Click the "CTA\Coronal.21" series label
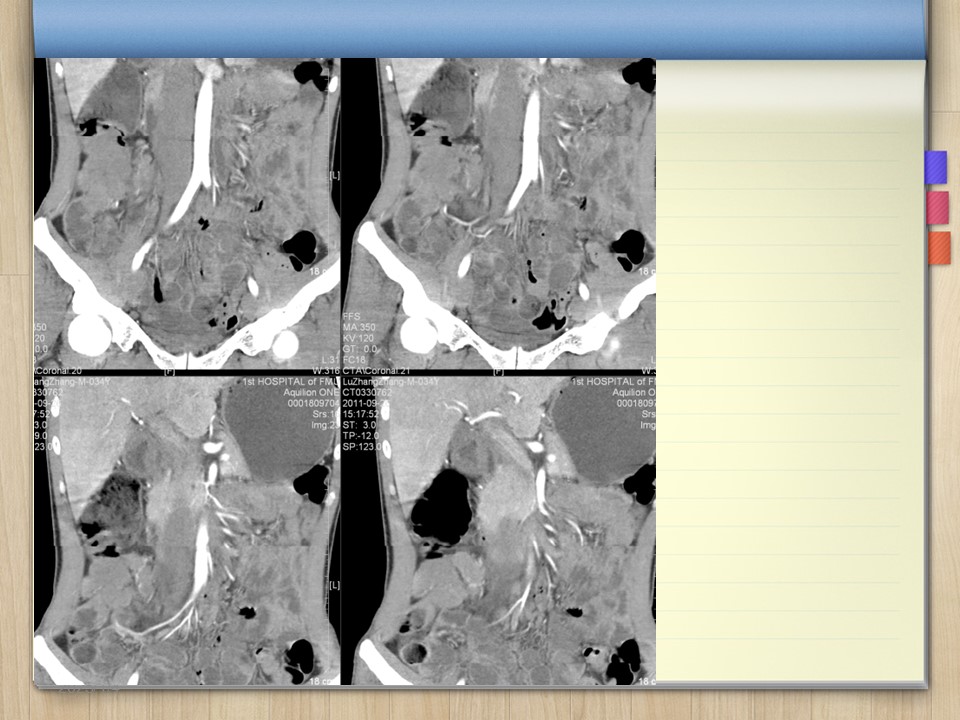This screenshot has width=960, height=720. click(x=377, y=371)
